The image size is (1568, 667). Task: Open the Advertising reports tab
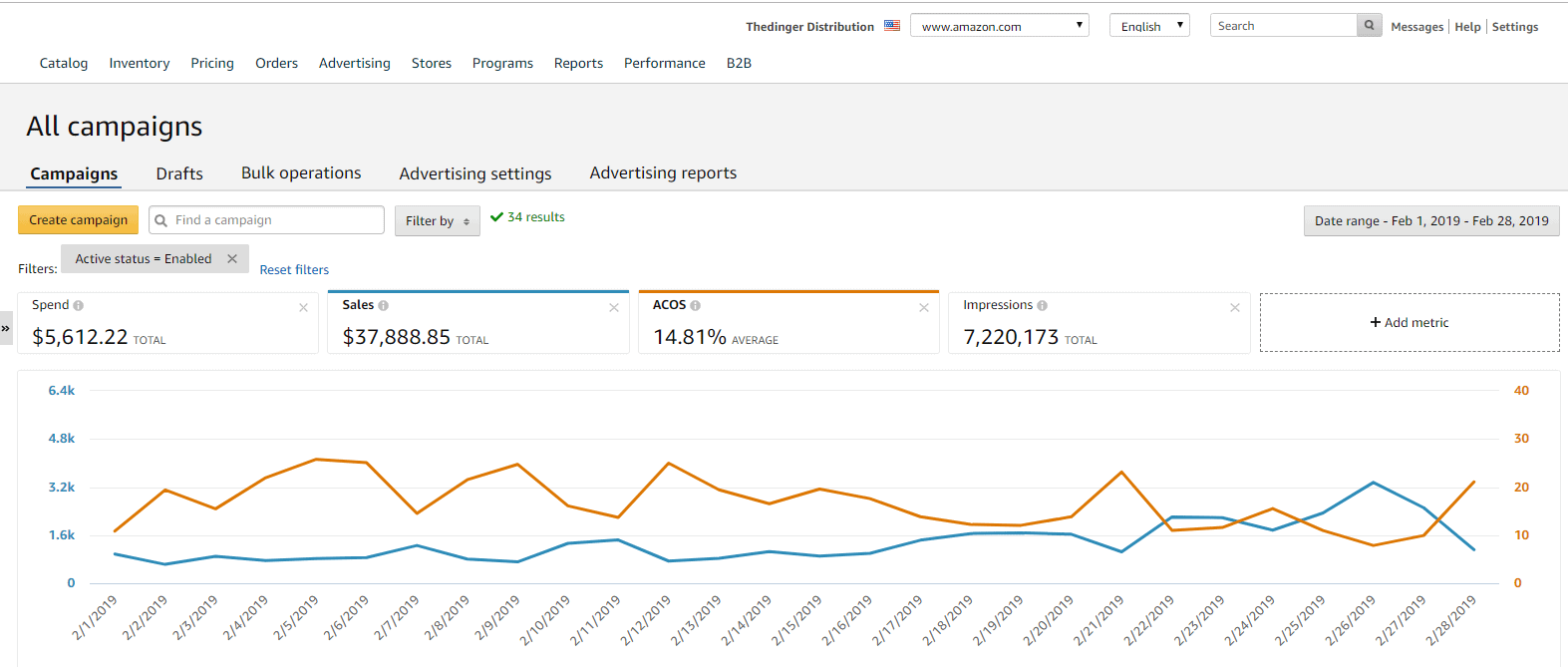[x=663, y=173]
